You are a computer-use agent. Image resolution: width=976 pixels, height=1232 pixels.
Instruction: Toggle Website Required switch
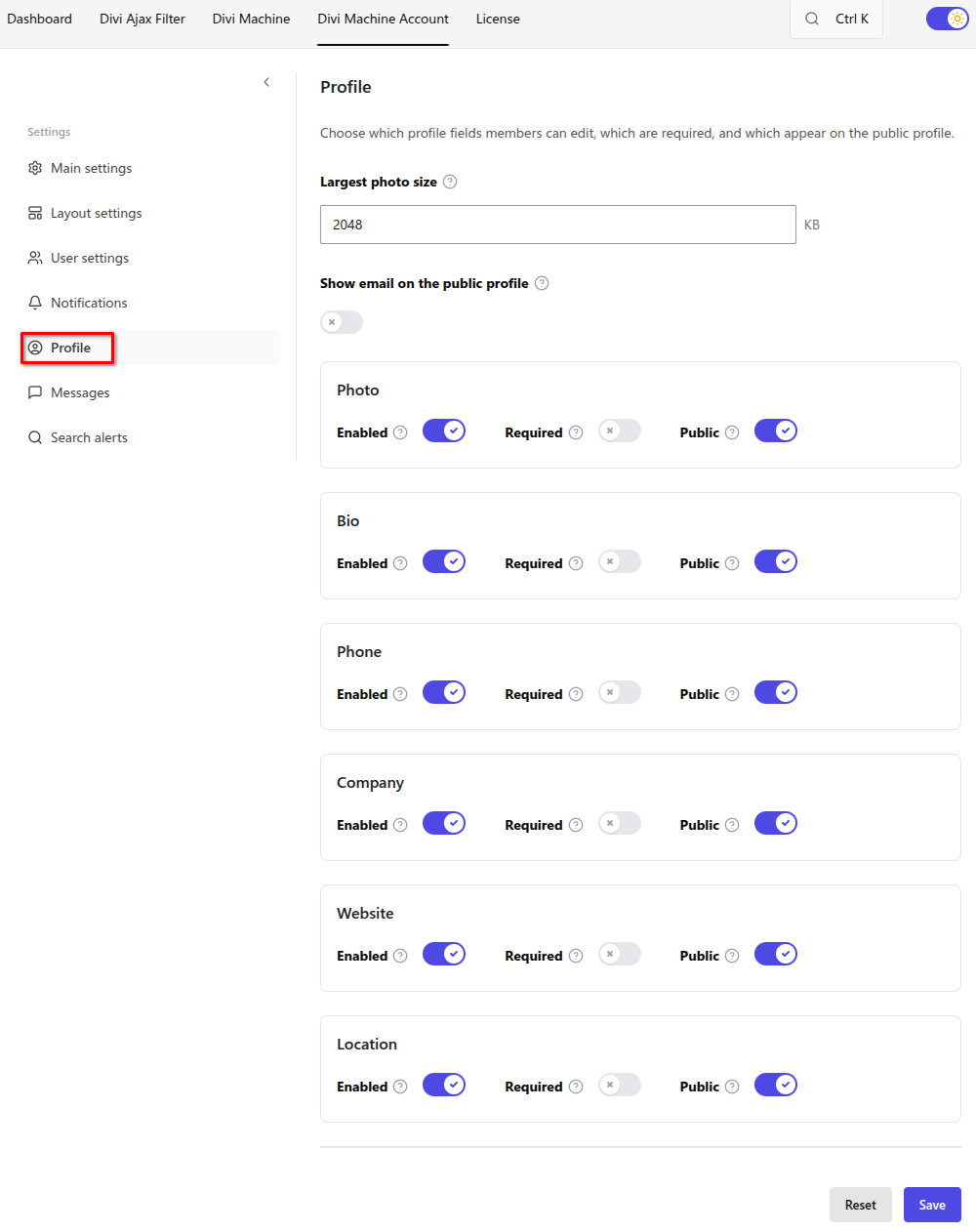(620, 954)
